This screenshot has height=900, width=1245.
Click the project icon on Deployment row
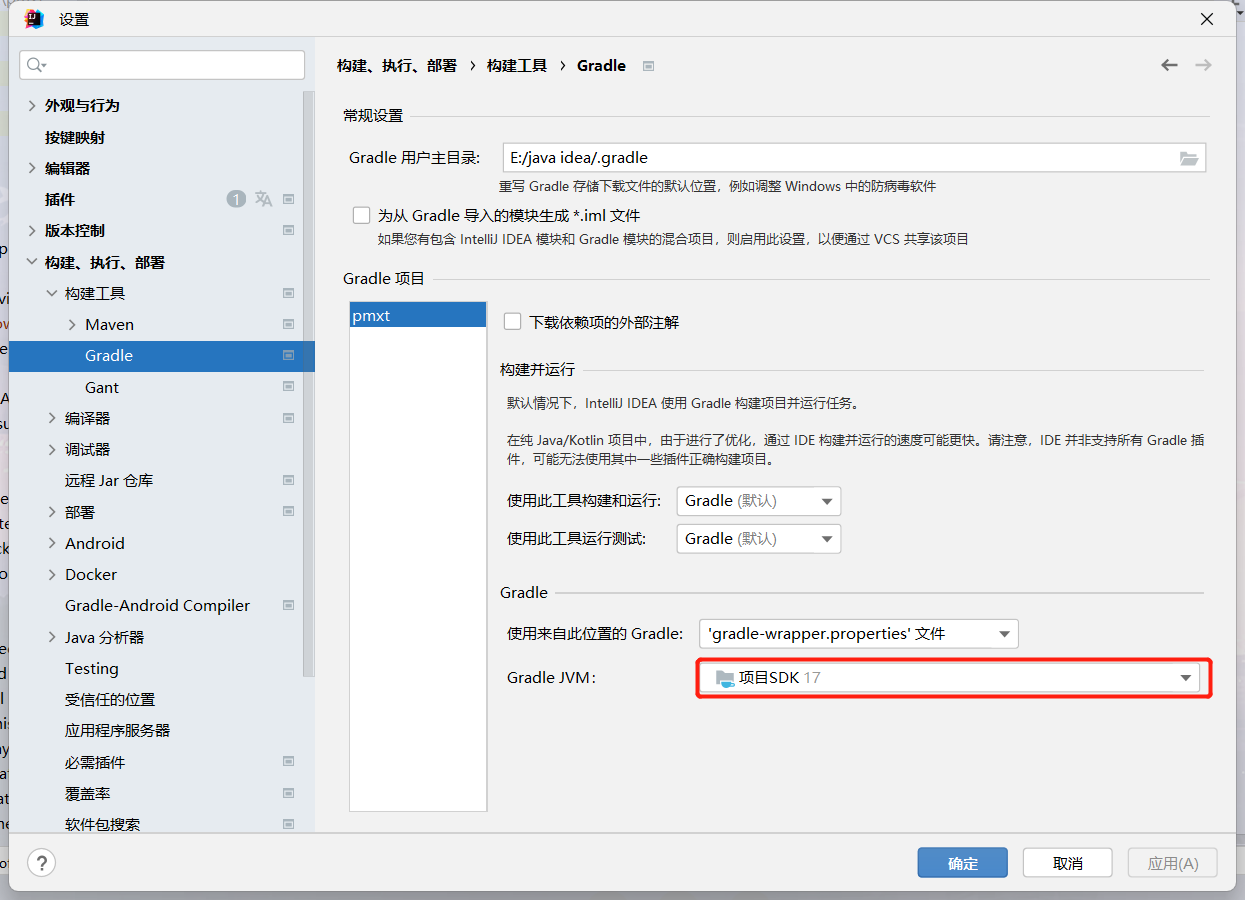click(288, 512)
